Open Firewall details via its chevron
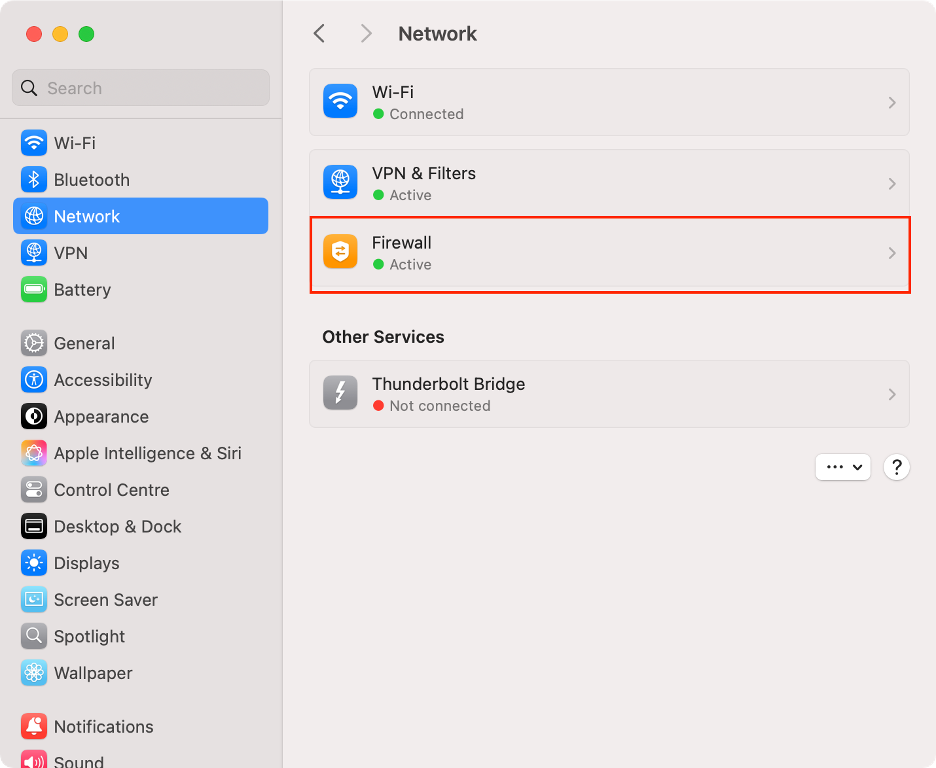 click(x=892, y=252)
